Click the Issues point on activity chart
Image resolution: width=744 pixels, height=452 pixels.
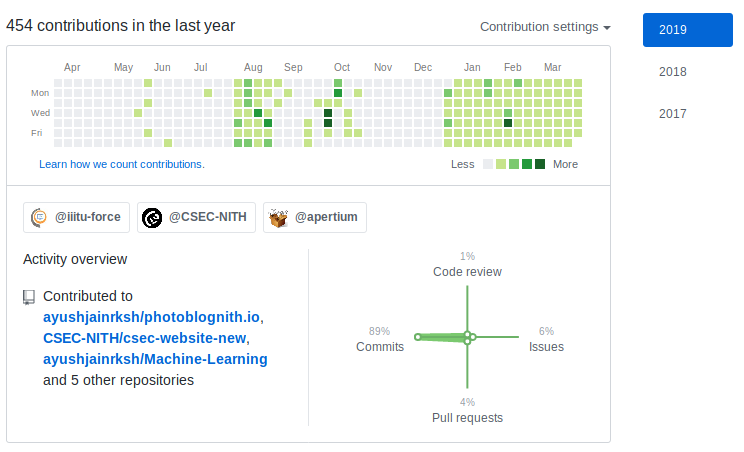474,337
